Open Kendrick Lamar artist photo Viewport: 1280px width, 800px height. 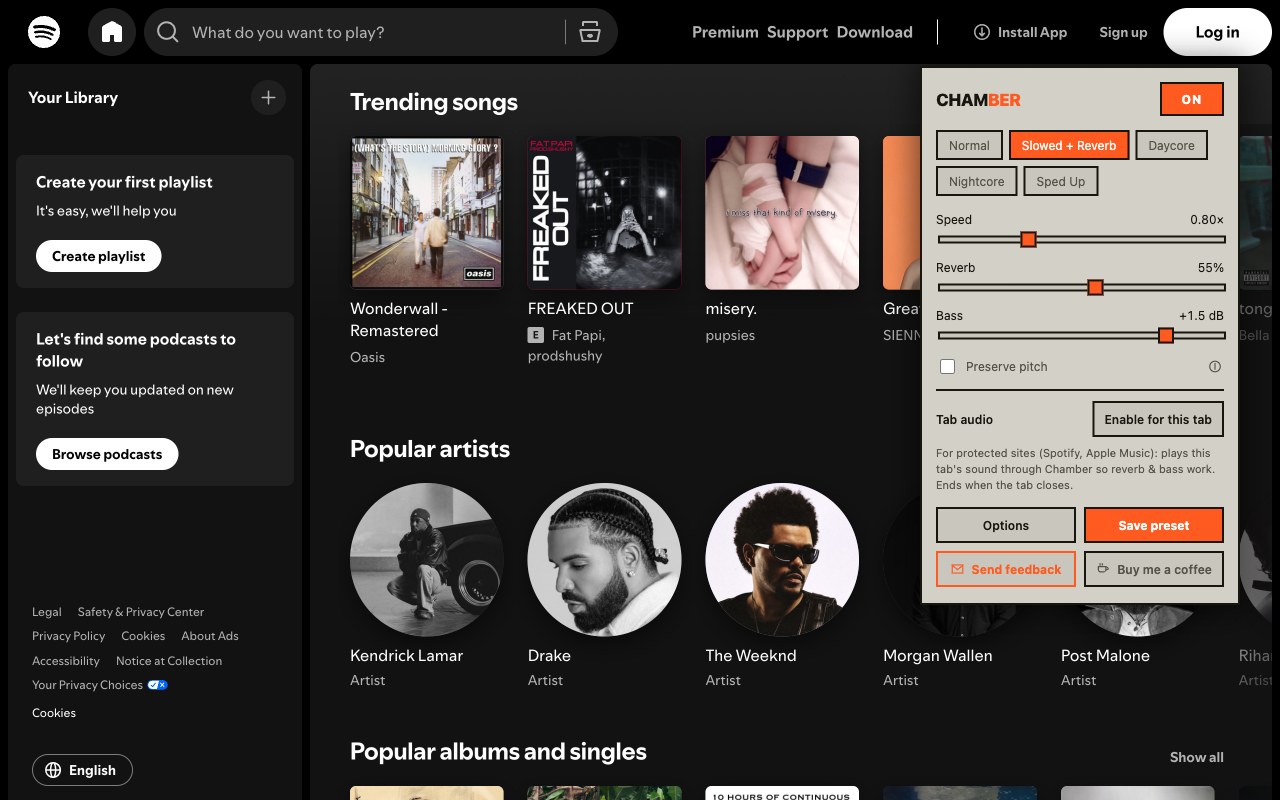427,560
